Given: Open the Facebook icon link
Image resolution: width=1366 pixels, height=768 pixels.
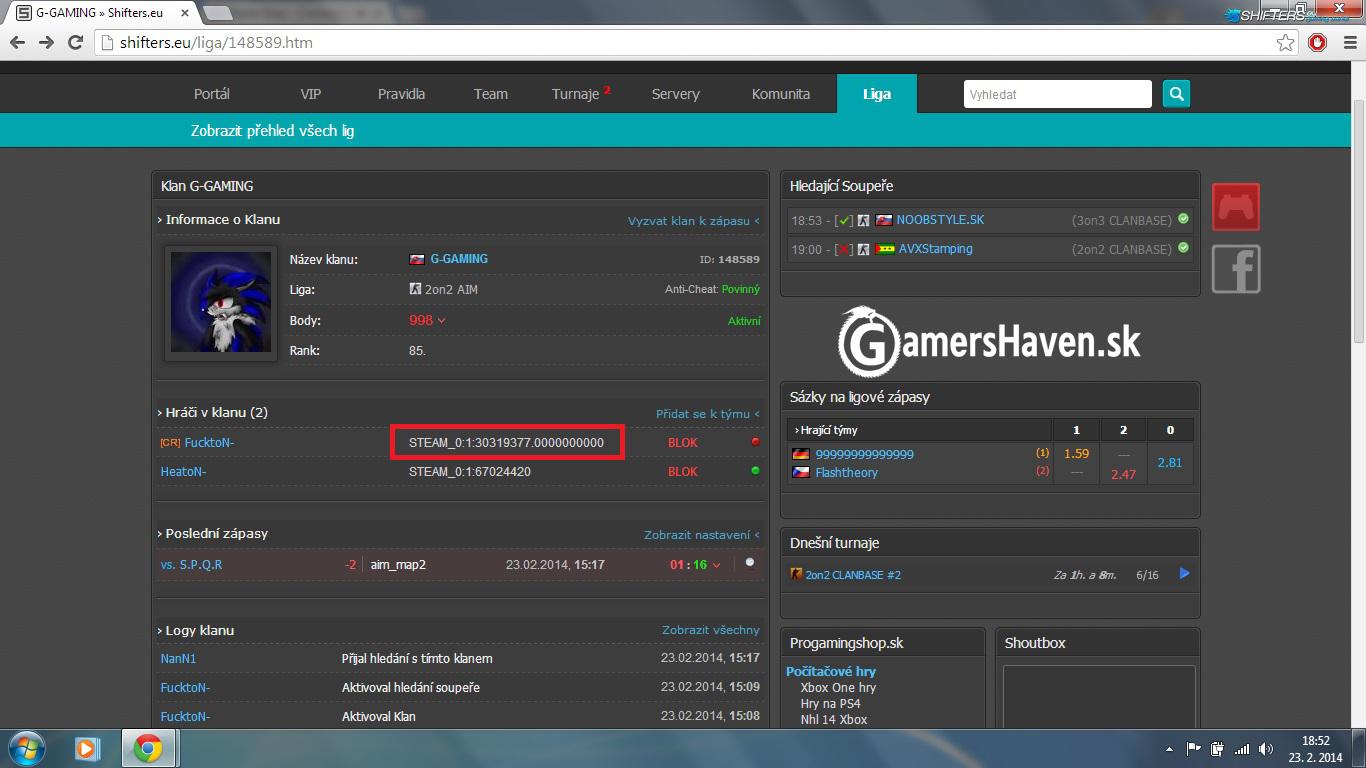Looking at the screenshot, I should (x=1236, y=269).
